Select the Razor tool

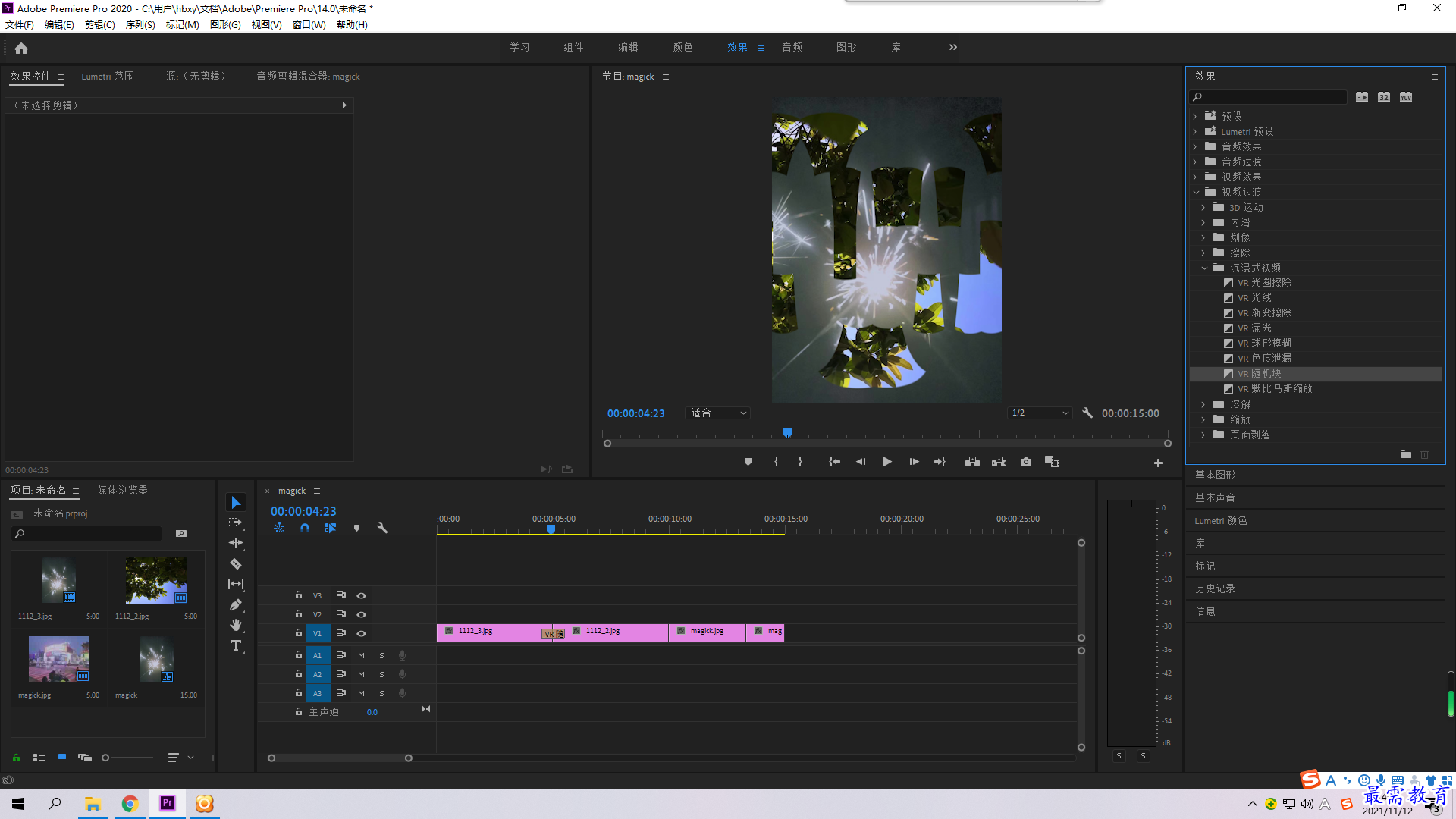(236, 563)
